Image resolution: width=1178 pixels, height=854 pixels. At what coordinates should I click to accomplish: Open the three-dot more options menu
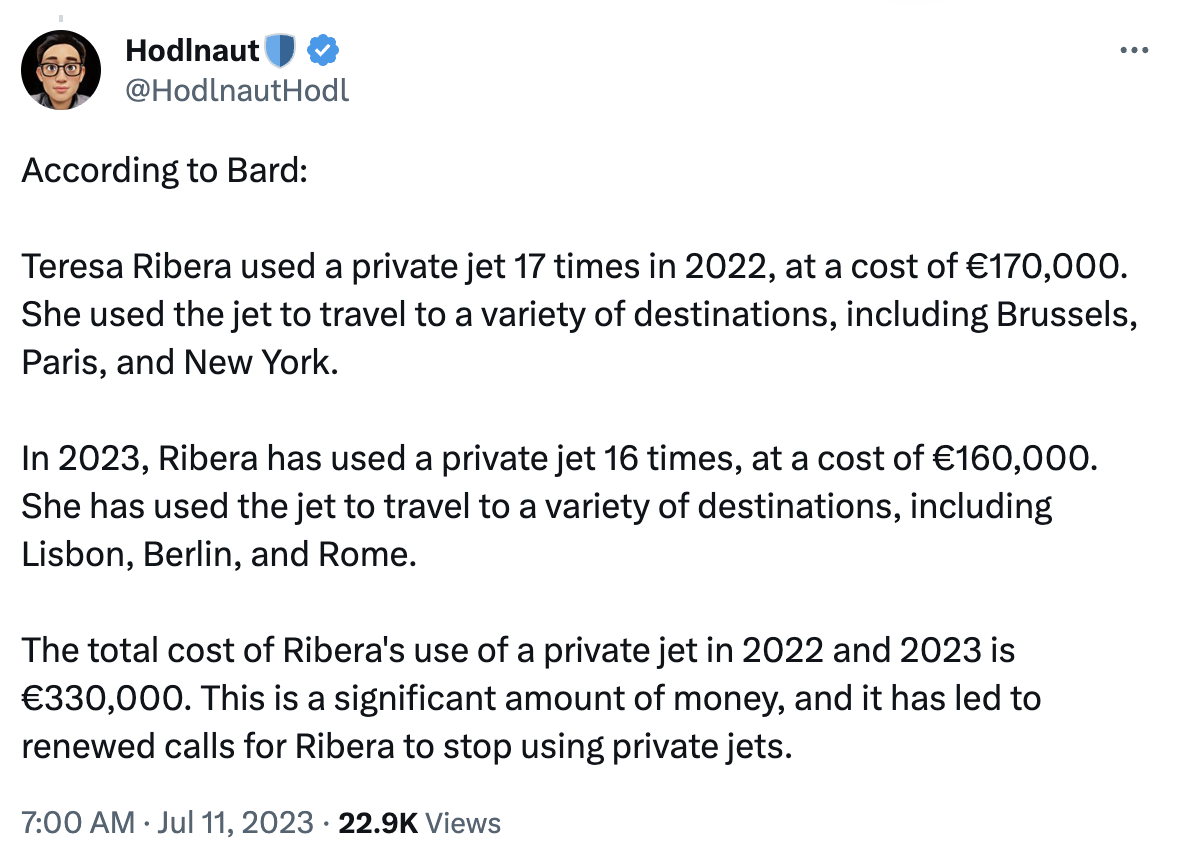pos(1132,50)
